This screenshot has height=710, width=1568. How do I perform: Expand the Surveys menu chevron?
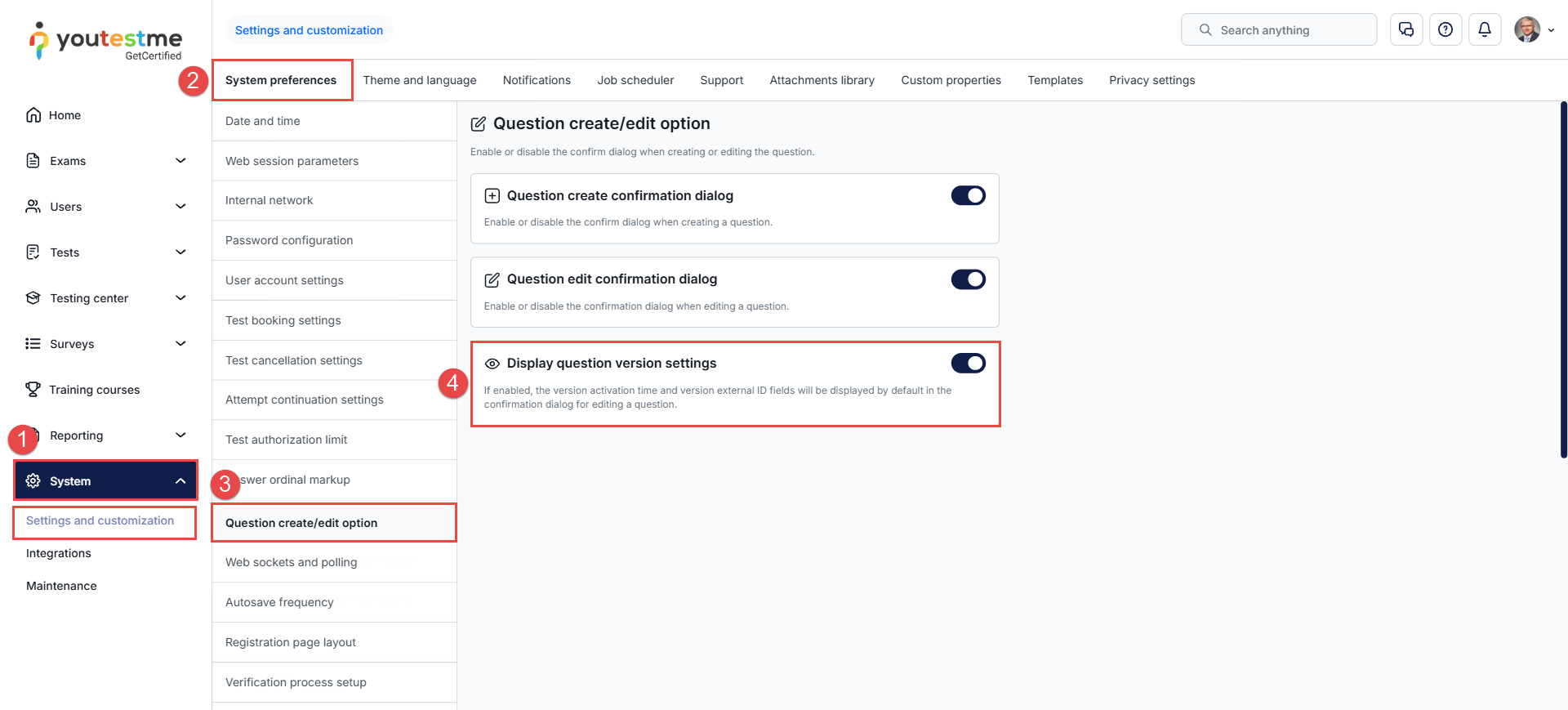click(181, 344)
